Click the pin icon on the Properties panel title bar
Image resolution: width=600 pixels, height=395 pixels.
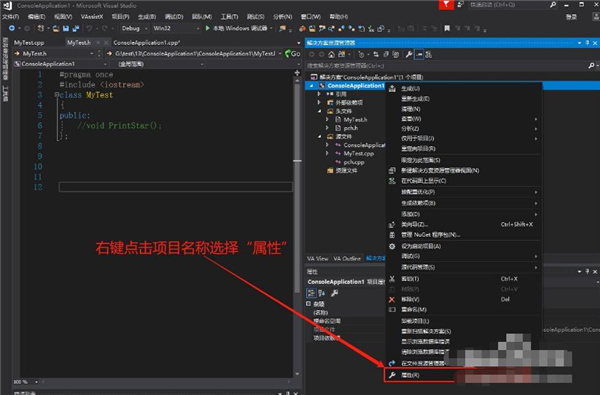tap(587, 271)
